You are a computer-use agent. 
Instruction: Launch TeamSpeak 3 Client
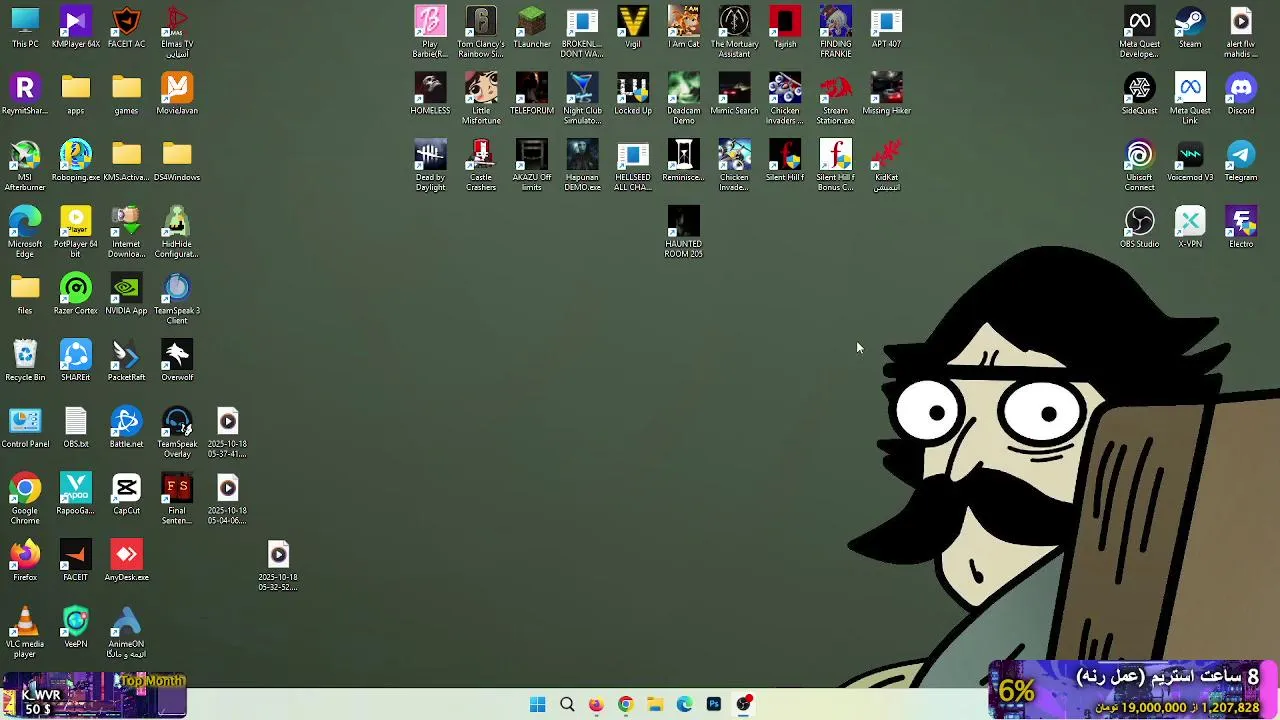coord(177,299)
